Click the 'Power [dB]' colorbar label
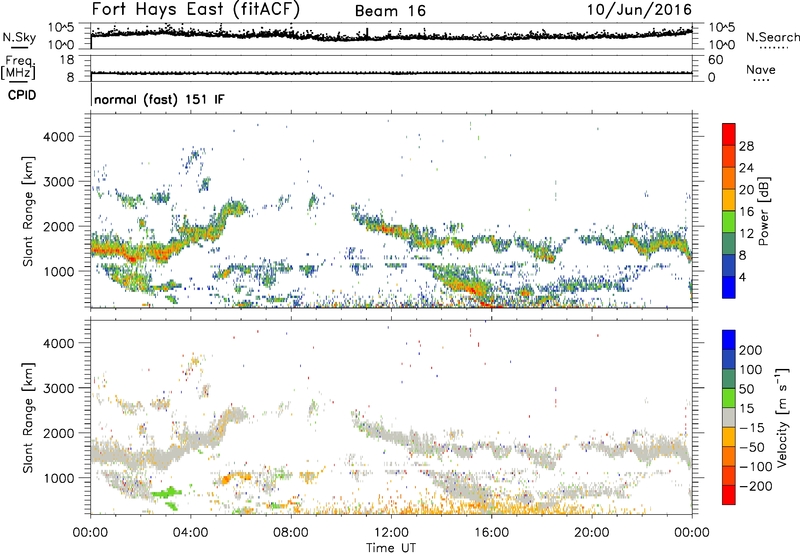800x554 pixels. (x=763, y=211)
